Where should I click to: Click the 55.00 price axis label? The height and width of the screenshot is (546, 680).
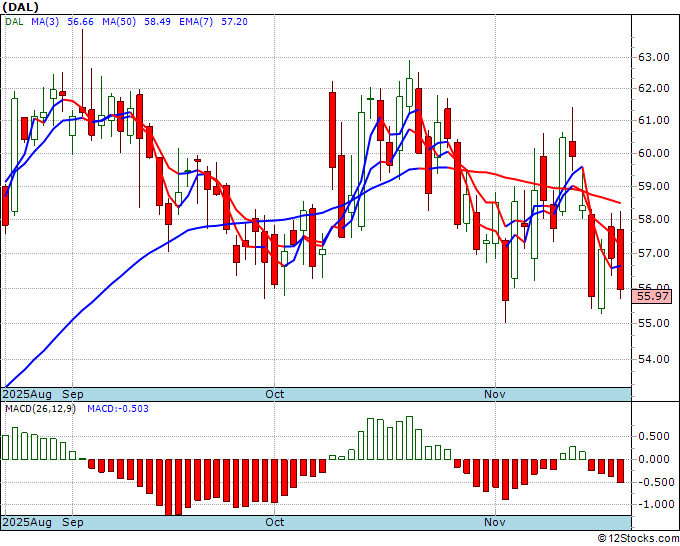click(654, 323)
